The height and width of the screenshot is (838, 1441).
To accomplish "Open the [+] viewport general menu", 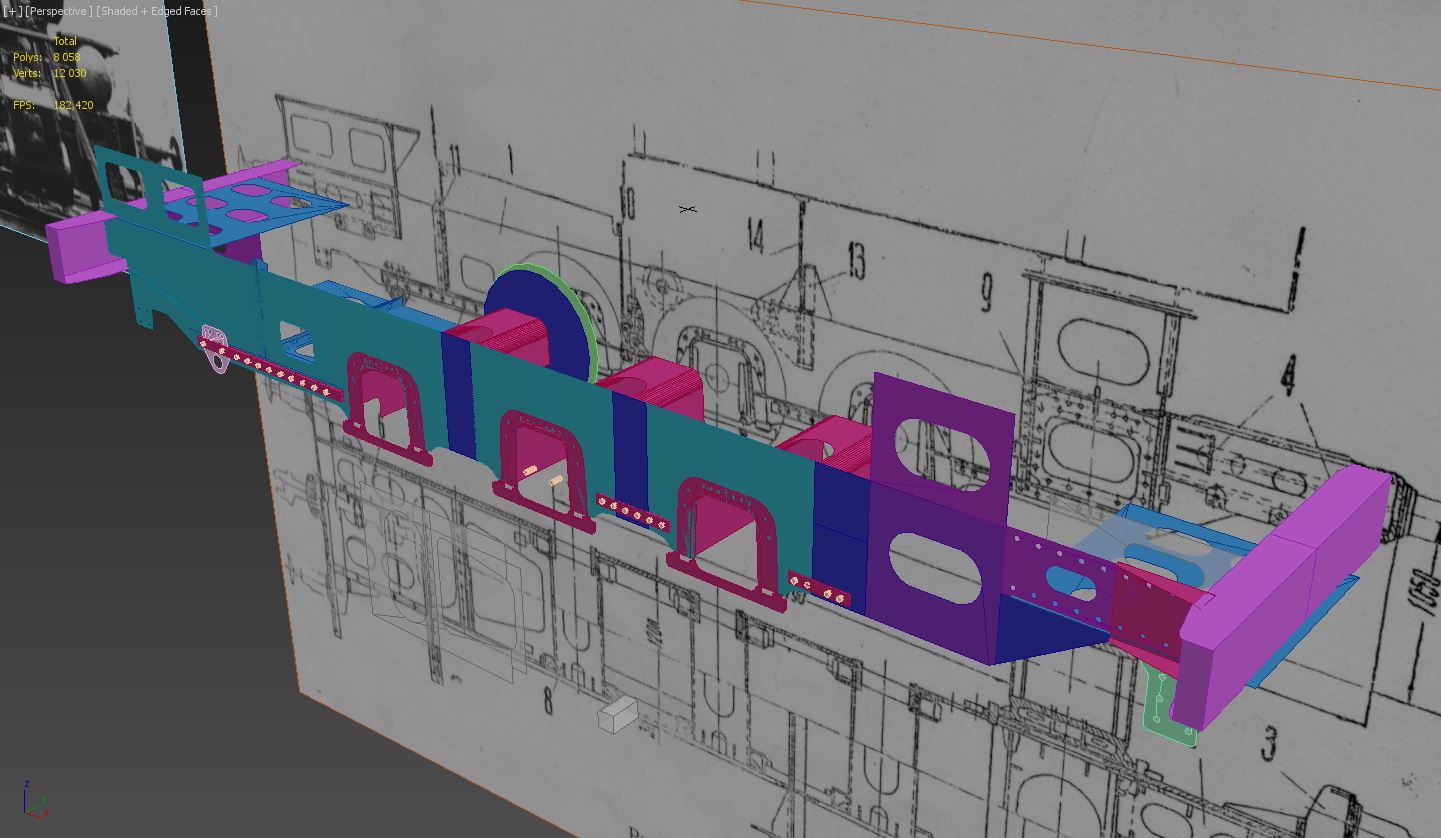I will (12, 11).
